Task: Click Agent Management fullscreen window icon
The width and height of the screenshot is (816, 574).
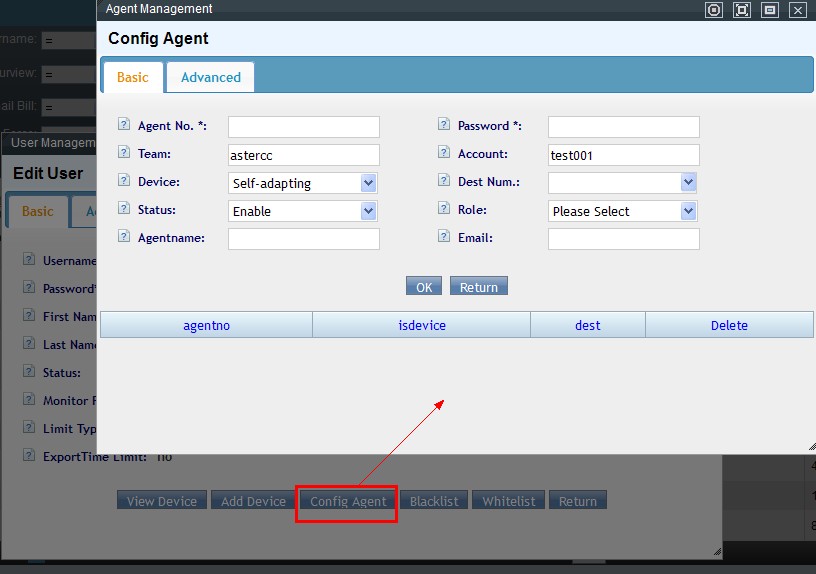Action: [742, 10]
